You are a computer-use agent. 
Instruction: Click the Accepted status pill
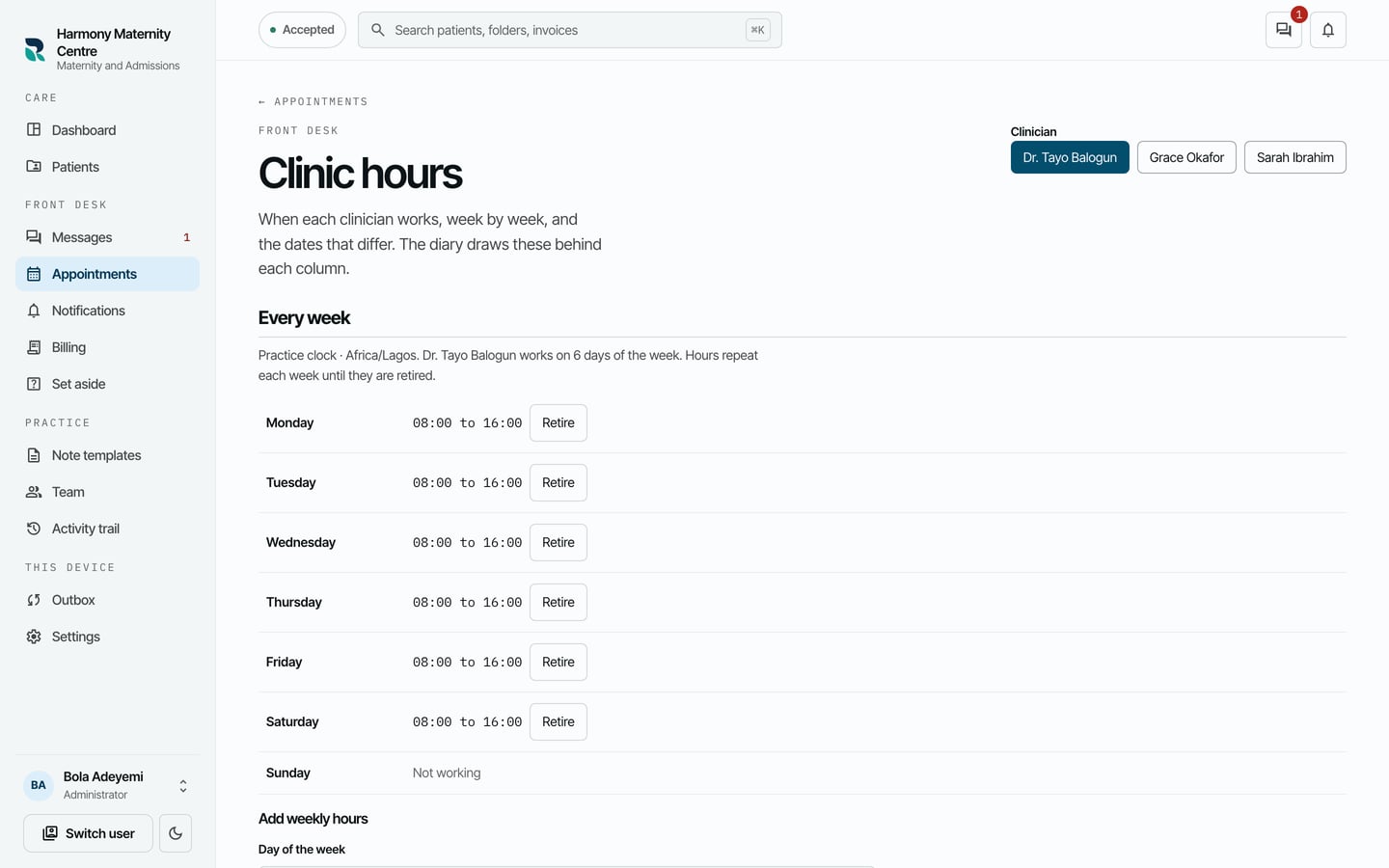(x=302, y=30)
